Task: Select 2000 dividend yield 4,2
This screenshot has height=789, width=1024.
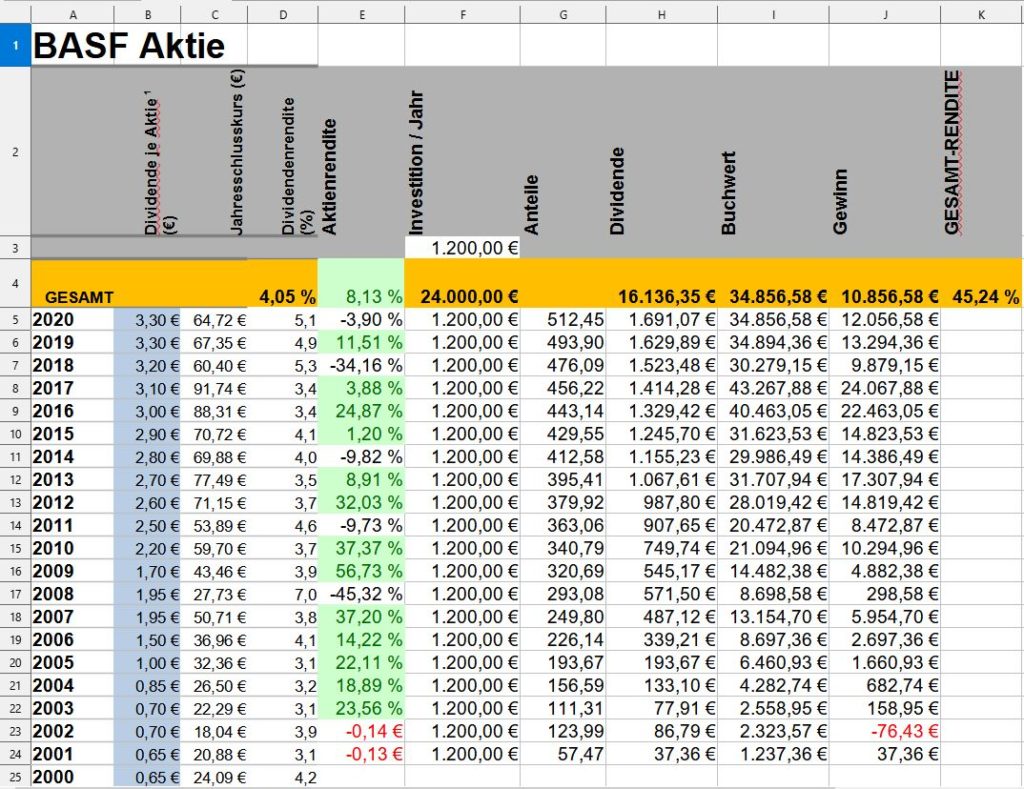Action: 283,777
